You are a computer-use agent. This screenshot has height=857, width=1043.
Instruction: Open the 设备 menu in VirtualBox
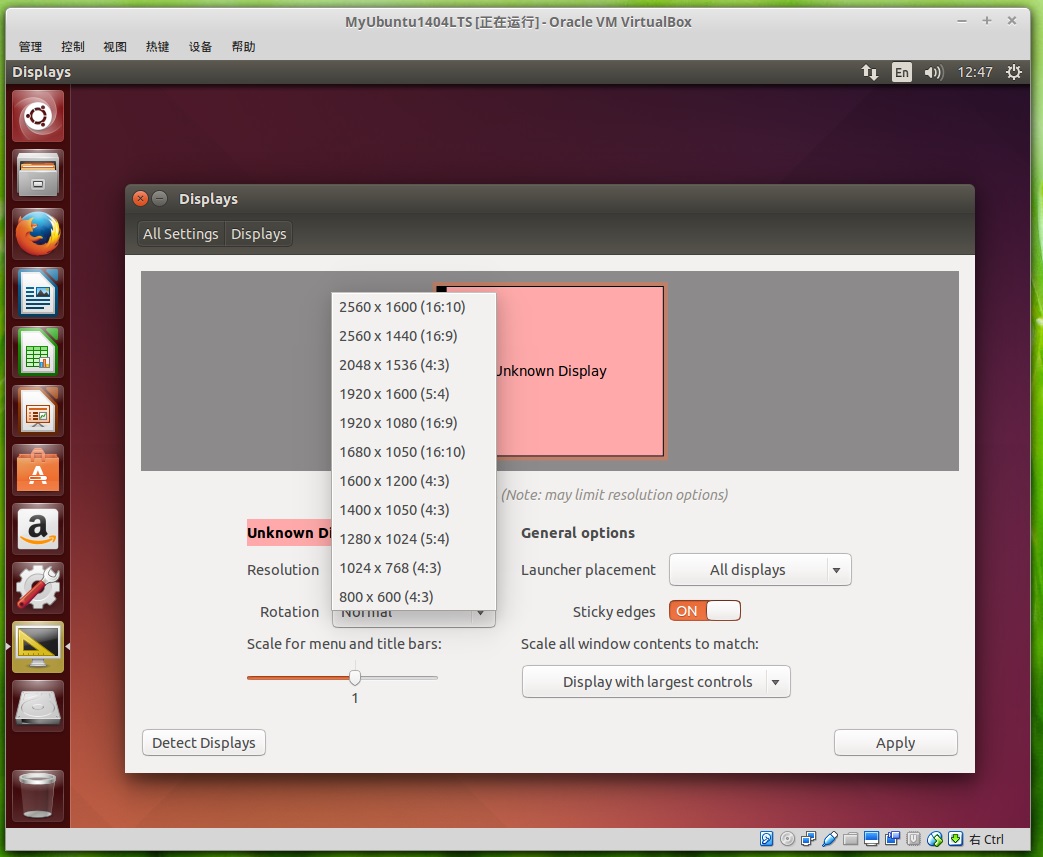click(200, 47)
